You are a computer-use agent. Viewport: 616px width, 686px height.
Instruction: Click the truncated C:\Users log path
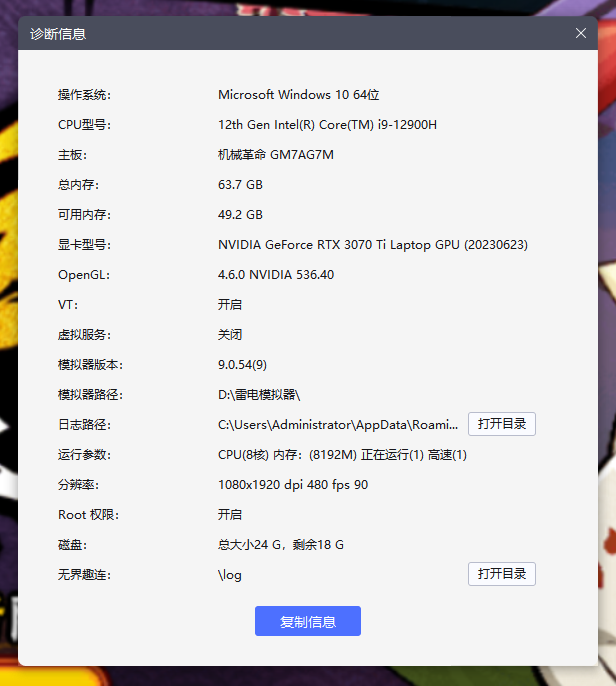pyautogui.click(x=338, y=425)
